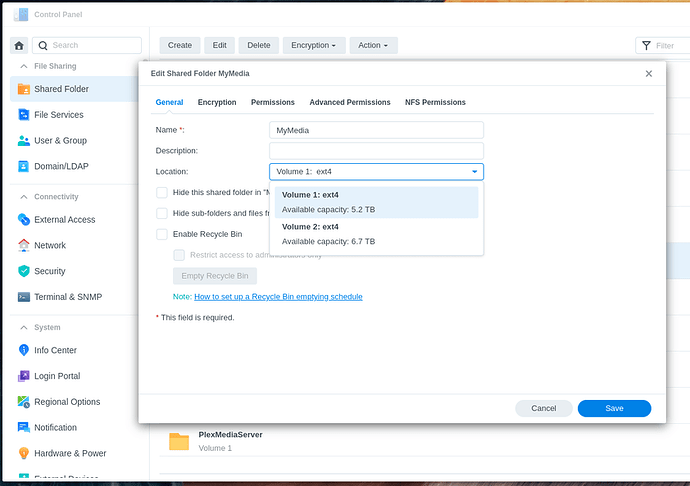The height and width of the screenshot is (486, 690).
Task: Click the Edit button
Action: pos(219,45)
